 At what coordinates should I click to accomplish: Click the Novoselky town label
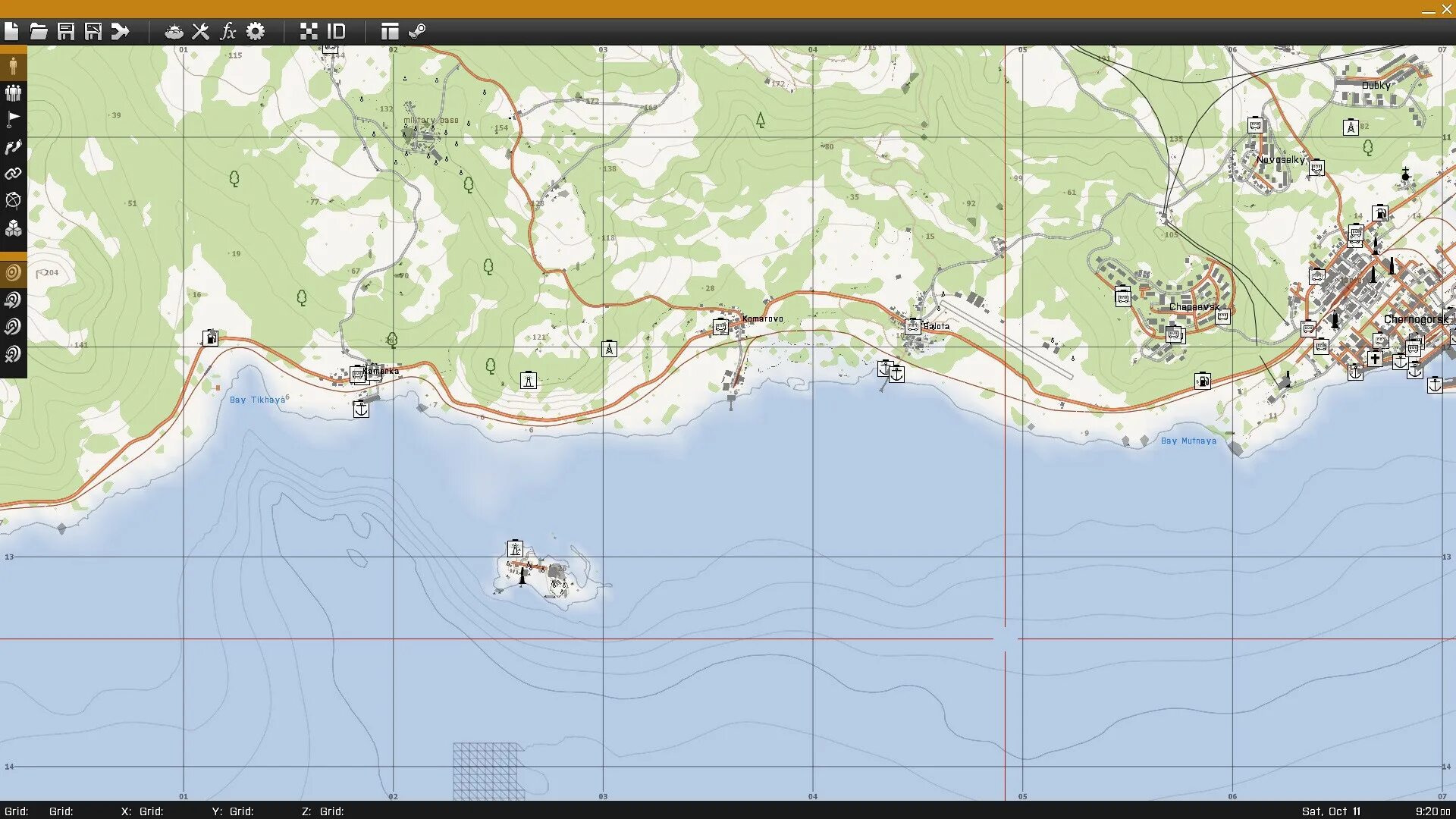click(1280, 160)
